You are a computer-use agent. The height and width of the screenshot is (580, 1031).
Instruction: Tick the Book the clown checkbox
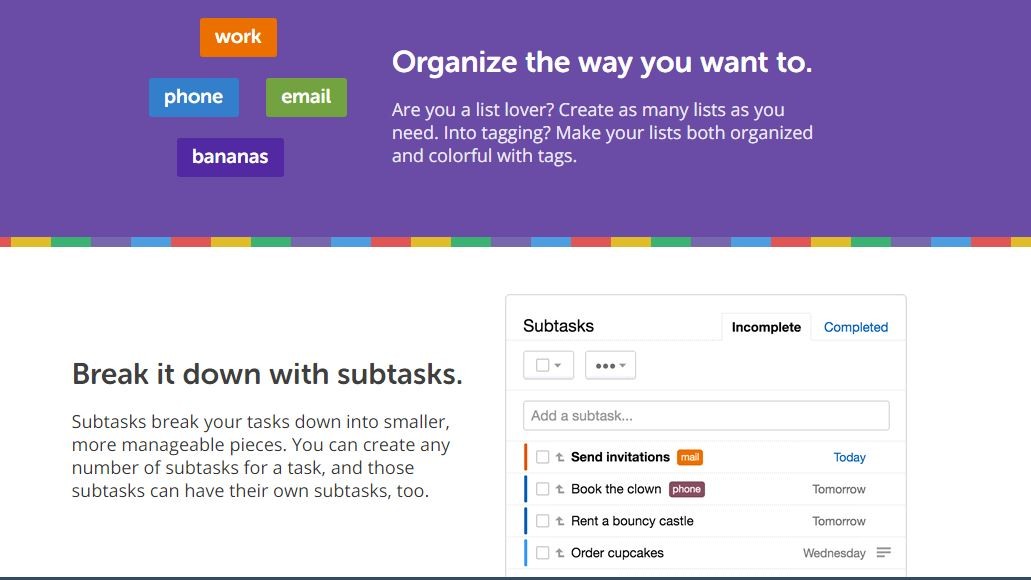click(542, 489)
